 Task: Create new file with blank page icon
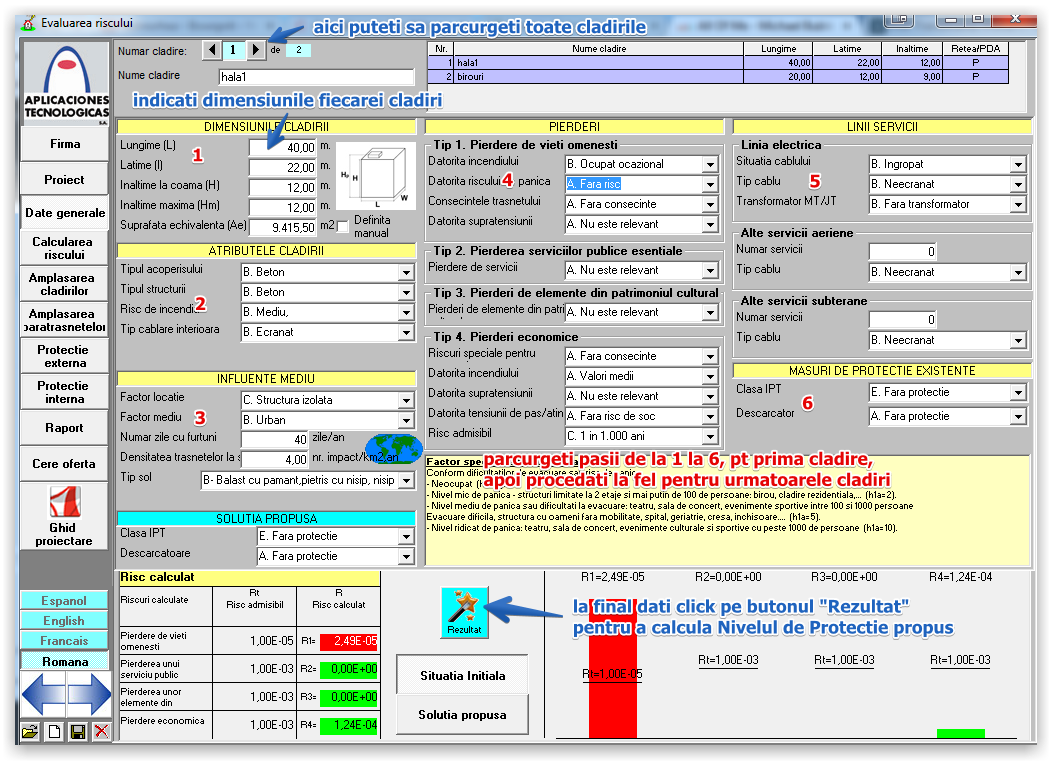[x=54, y=731]
